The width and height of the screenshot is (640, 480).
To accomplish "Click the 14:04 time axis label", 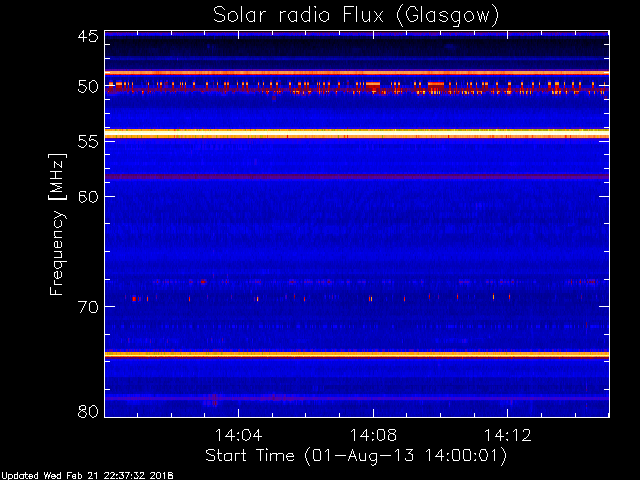I will click(x=238, y=435).
